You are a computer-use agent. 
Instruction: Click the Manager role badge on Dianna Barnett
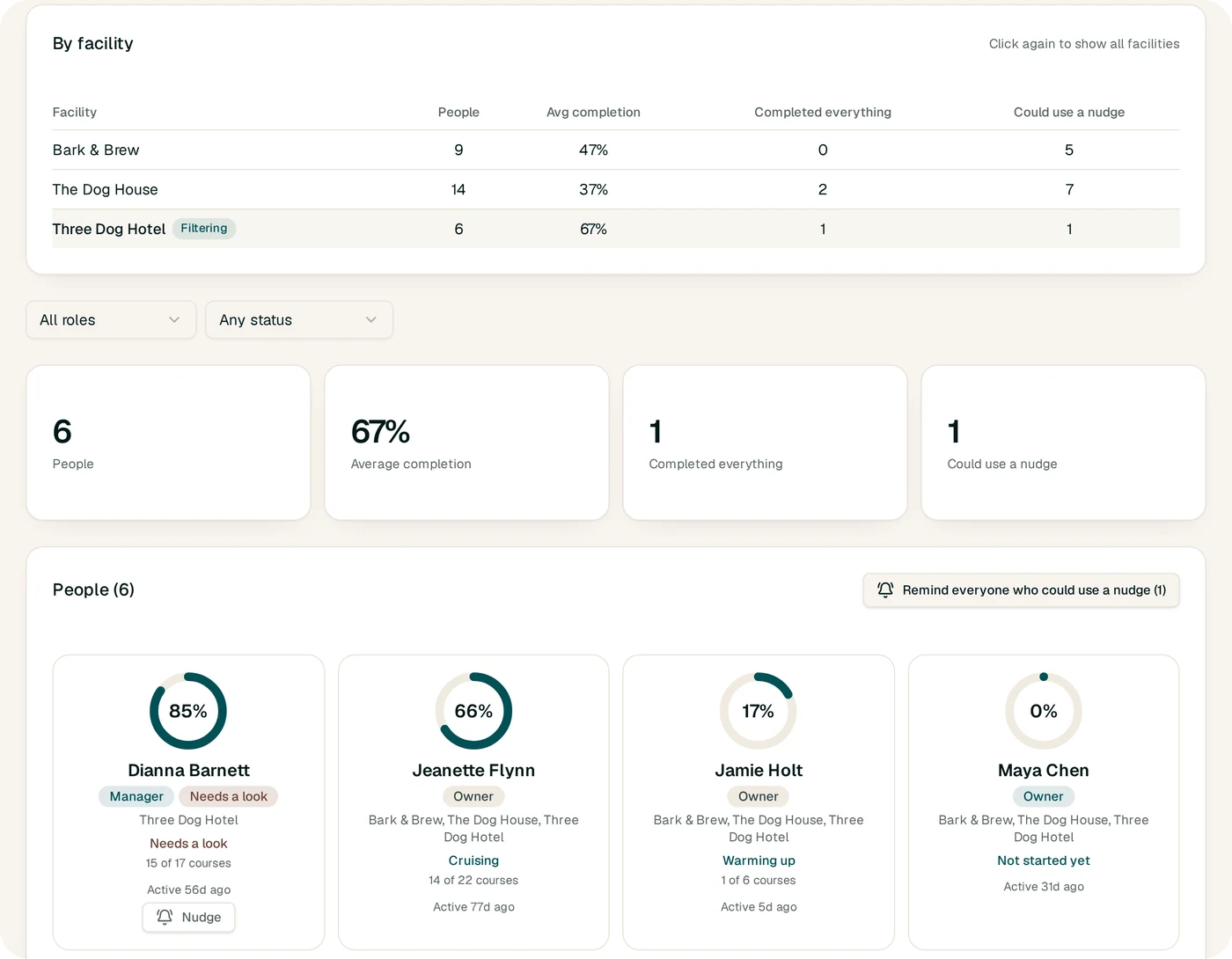point(136,796)
